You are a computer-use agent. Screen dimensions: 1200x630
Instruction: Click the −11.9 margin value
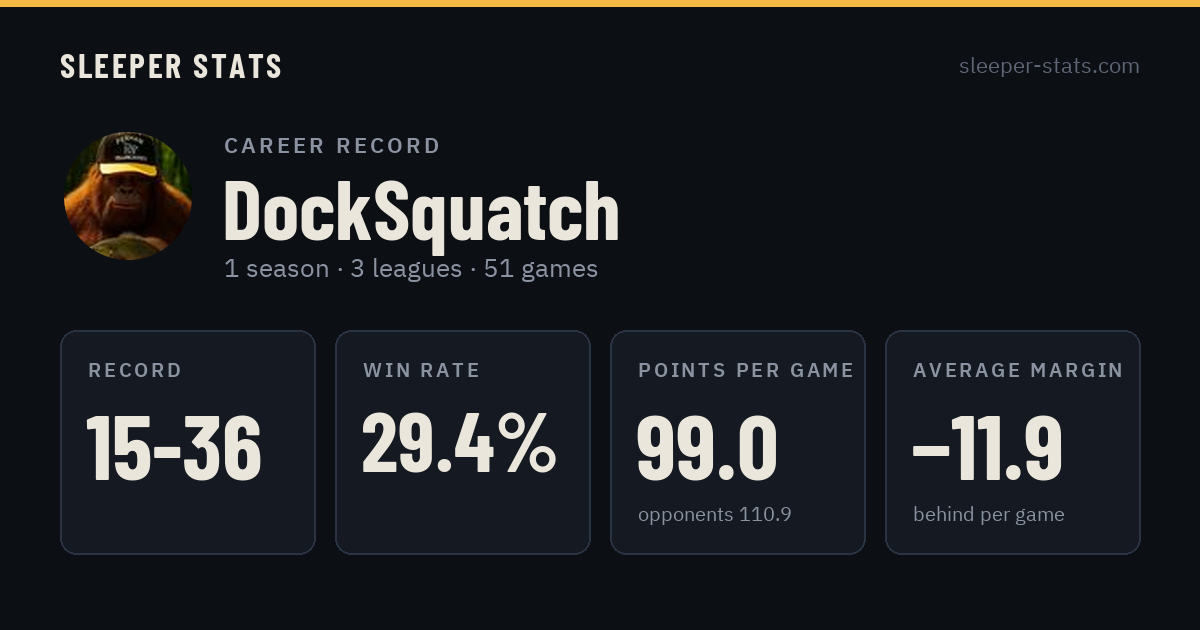click(988, 448)
